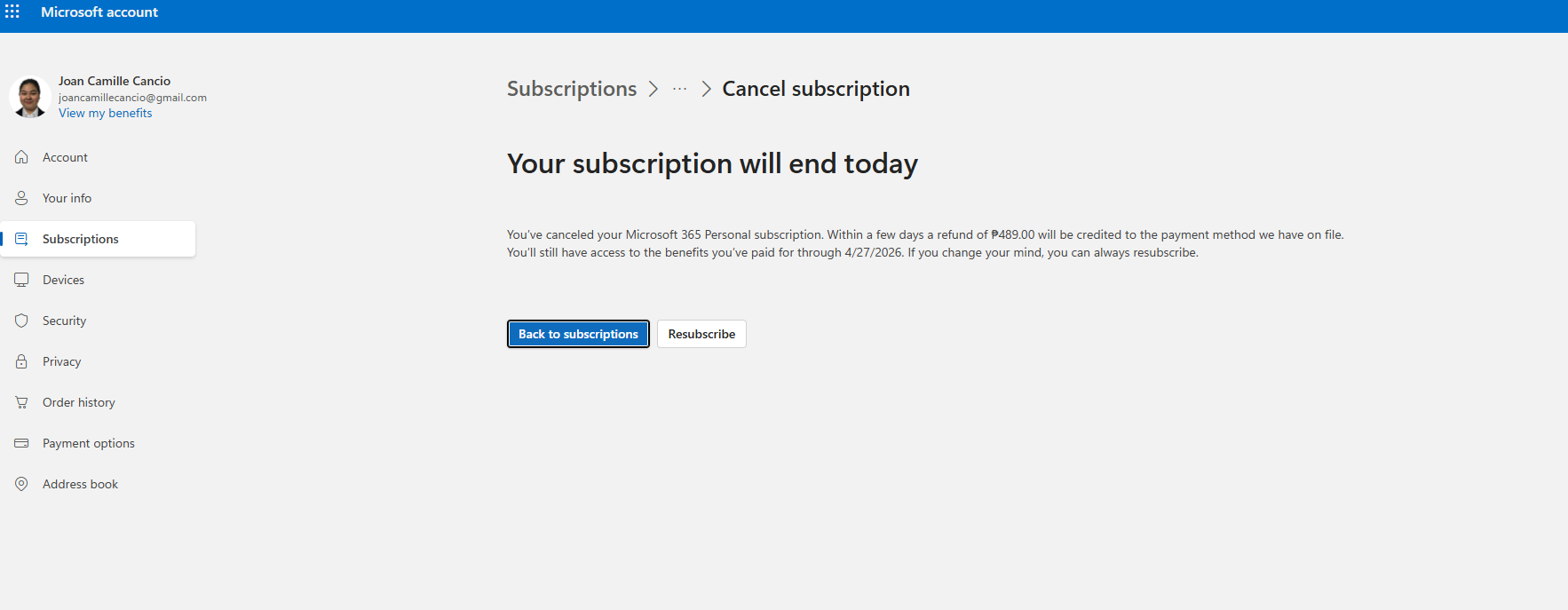Click the Order history cart icon
Viewport: 1568px width, 610px height.
pos(21,402)
